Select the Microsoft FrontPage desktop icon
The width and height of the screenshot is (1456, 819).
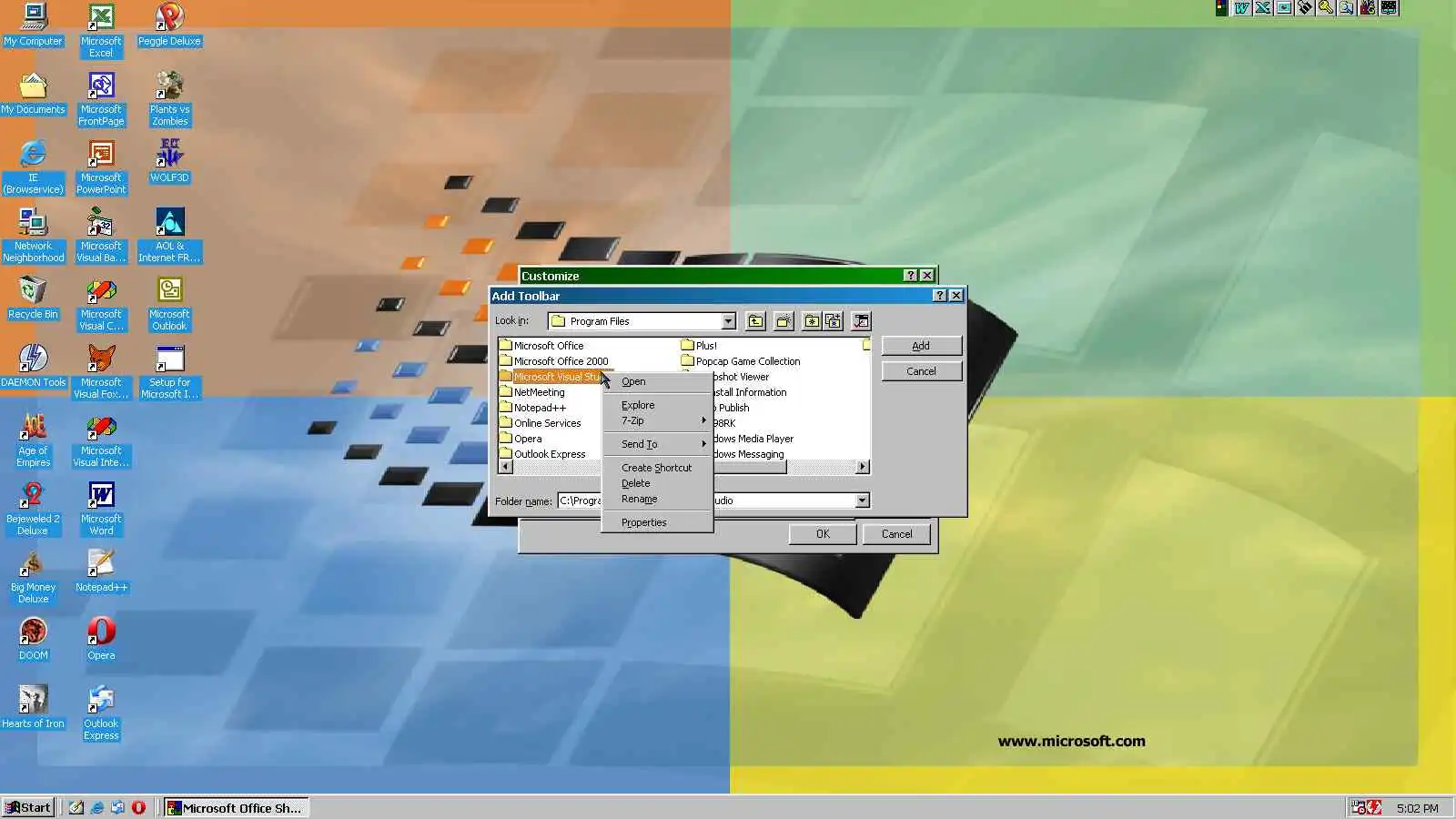[x=101, y=99]
